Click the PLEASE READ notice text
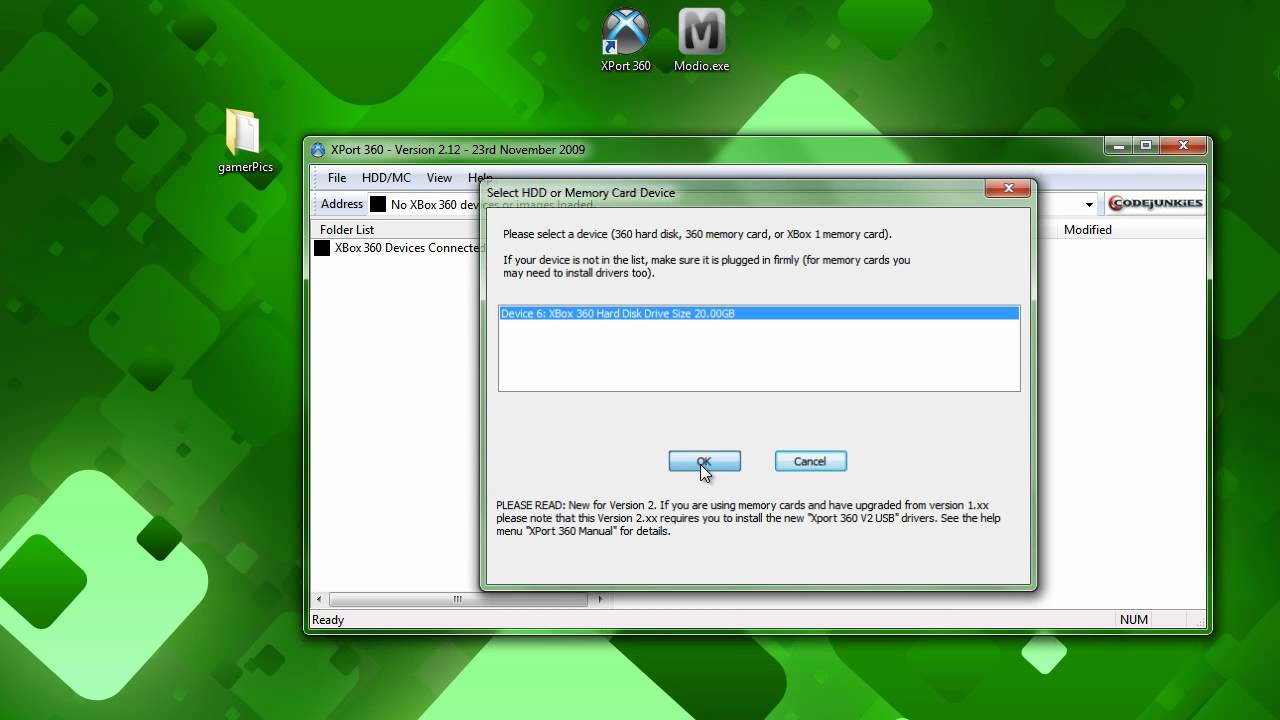 click(748, 518)
